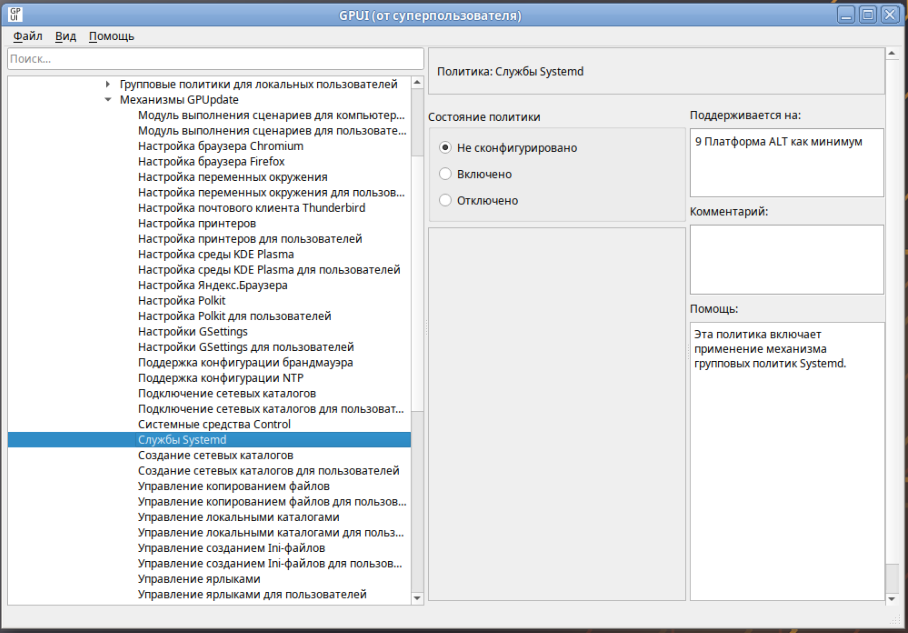Click the Помощь description text area
Image resolution: width=908 pixels, height=633 pixels.
787,461
